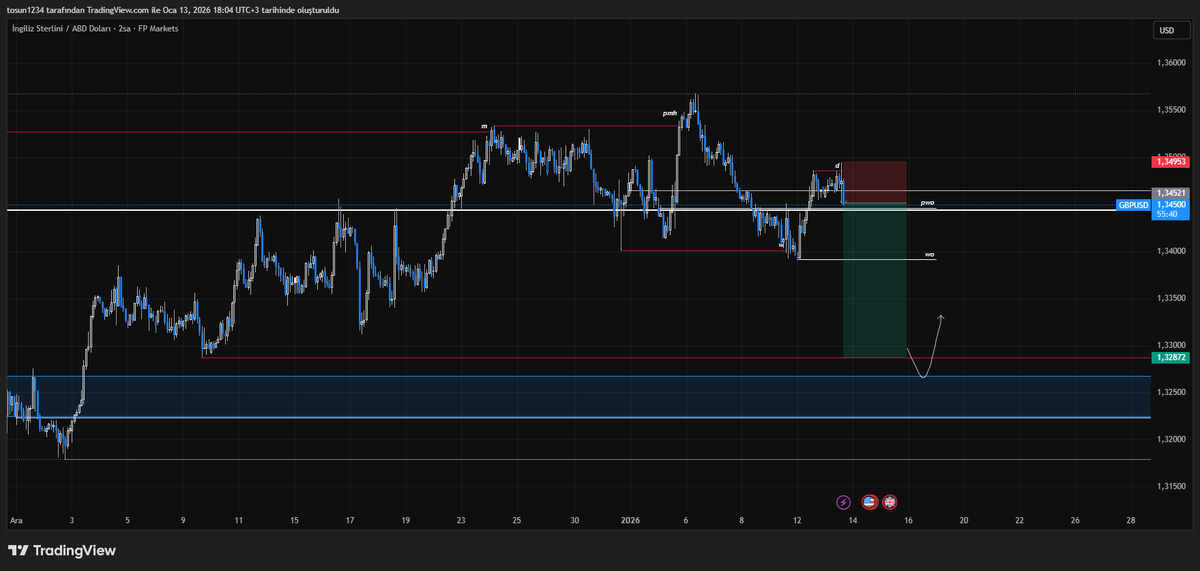Screen dimensions: 1200x571
Task: Click the TradingView logo
Action: point(62,550)
